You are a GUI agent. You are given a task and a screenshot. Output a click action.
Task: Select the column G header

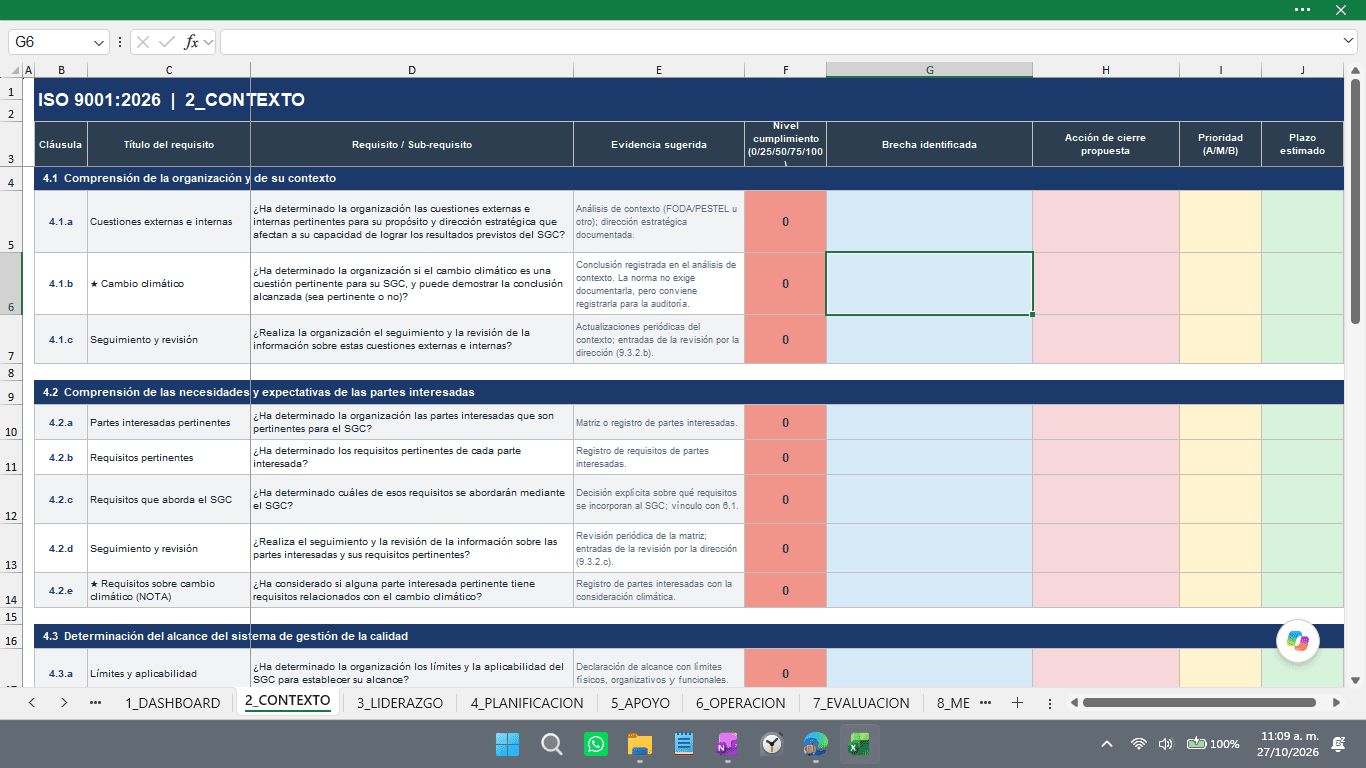930,70
